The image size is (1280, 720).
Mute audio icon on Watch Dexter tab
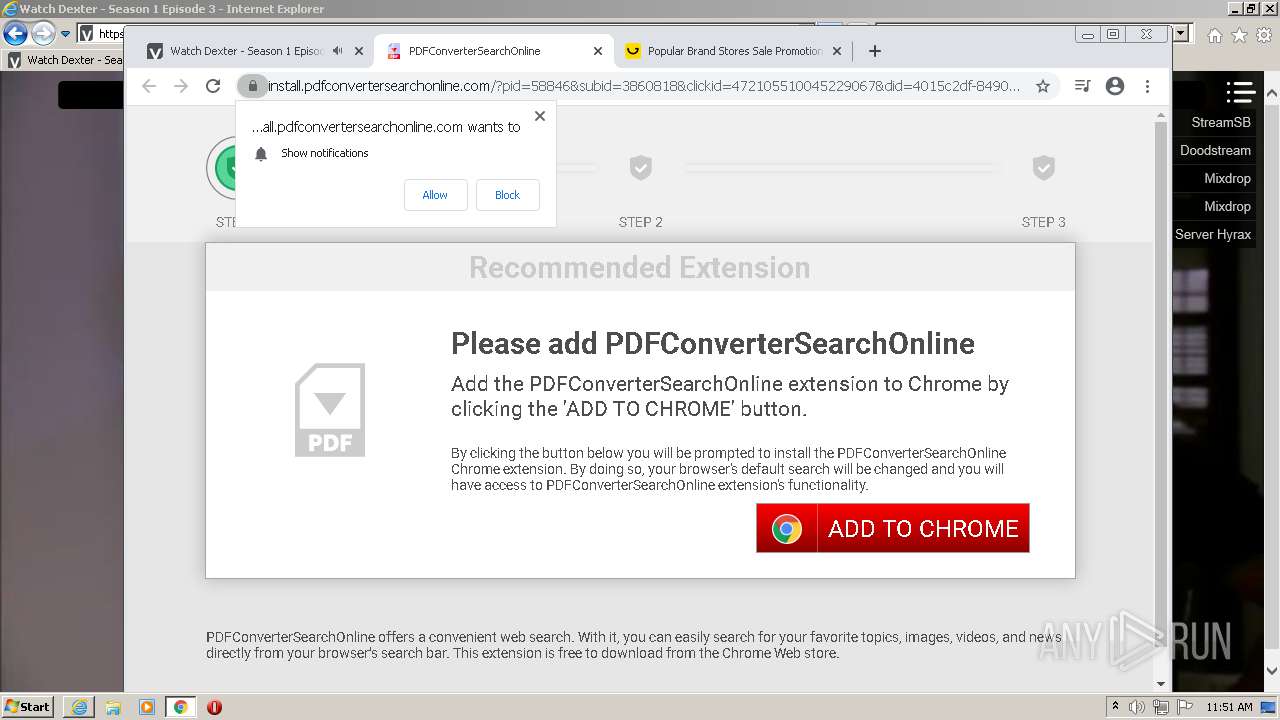click(338, 51)
